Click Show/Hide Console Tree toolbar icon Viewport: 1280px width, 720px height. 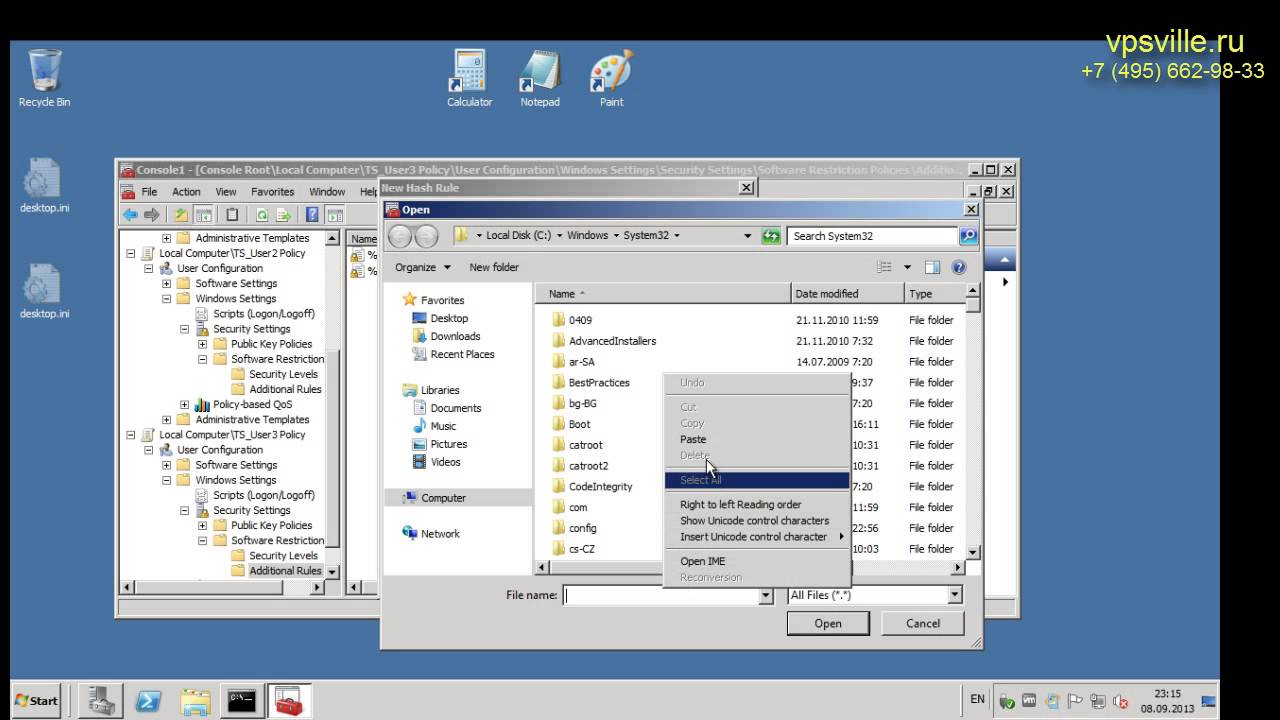point(203,215)
